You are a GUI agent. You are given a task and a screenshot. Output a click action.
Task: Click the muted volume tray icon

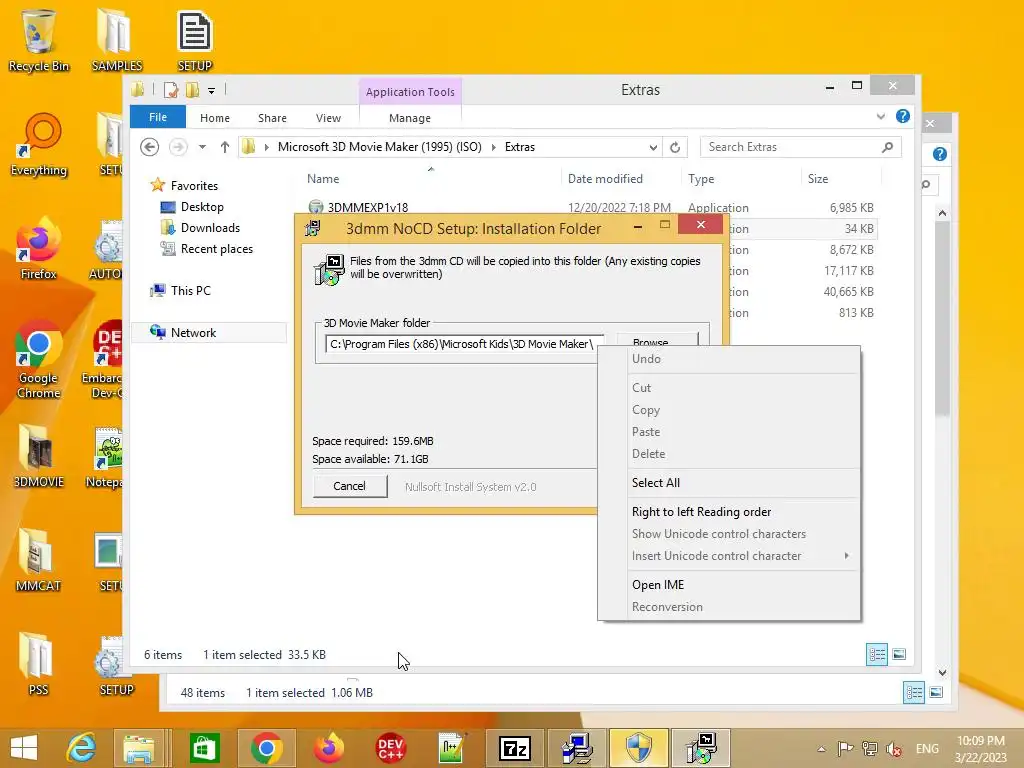(894, 749)
